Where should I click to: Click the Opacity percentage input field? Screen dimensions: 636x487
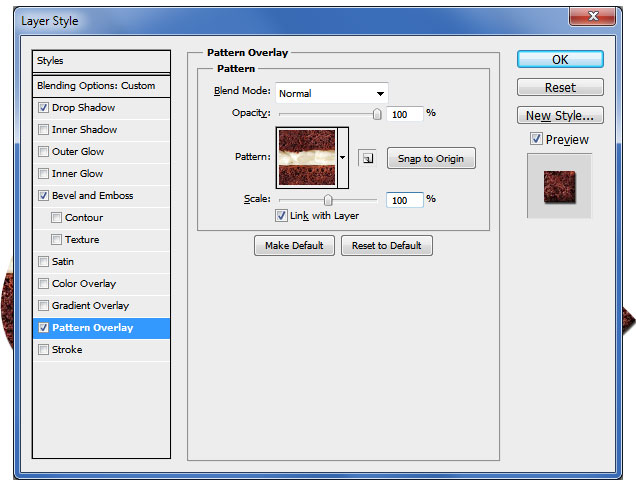(404, 114)
